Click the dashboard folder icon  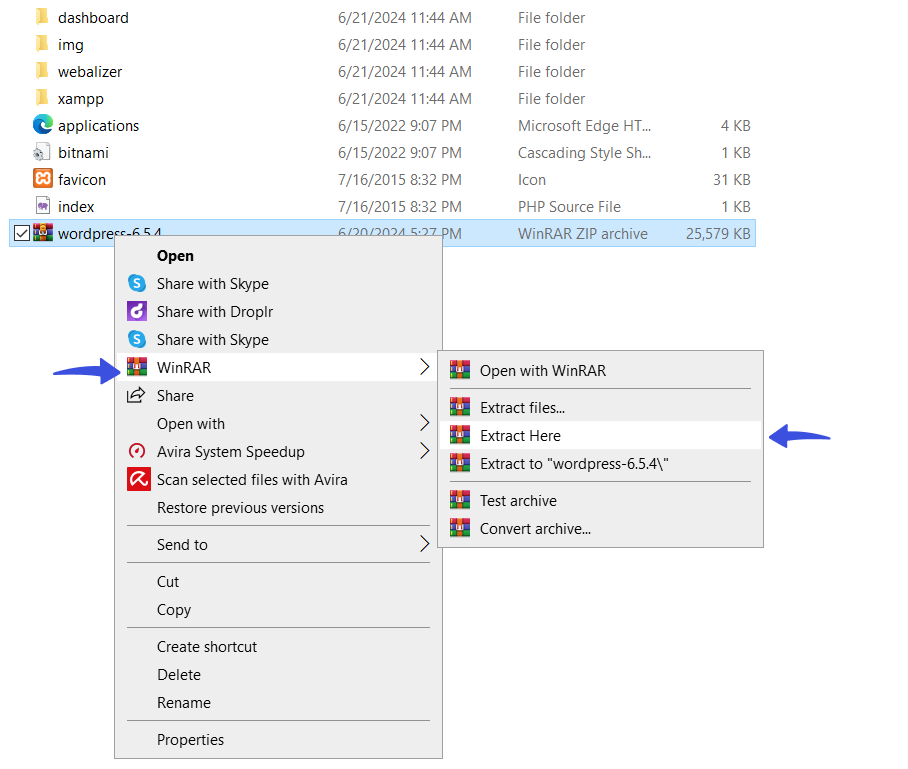point(42,17)
